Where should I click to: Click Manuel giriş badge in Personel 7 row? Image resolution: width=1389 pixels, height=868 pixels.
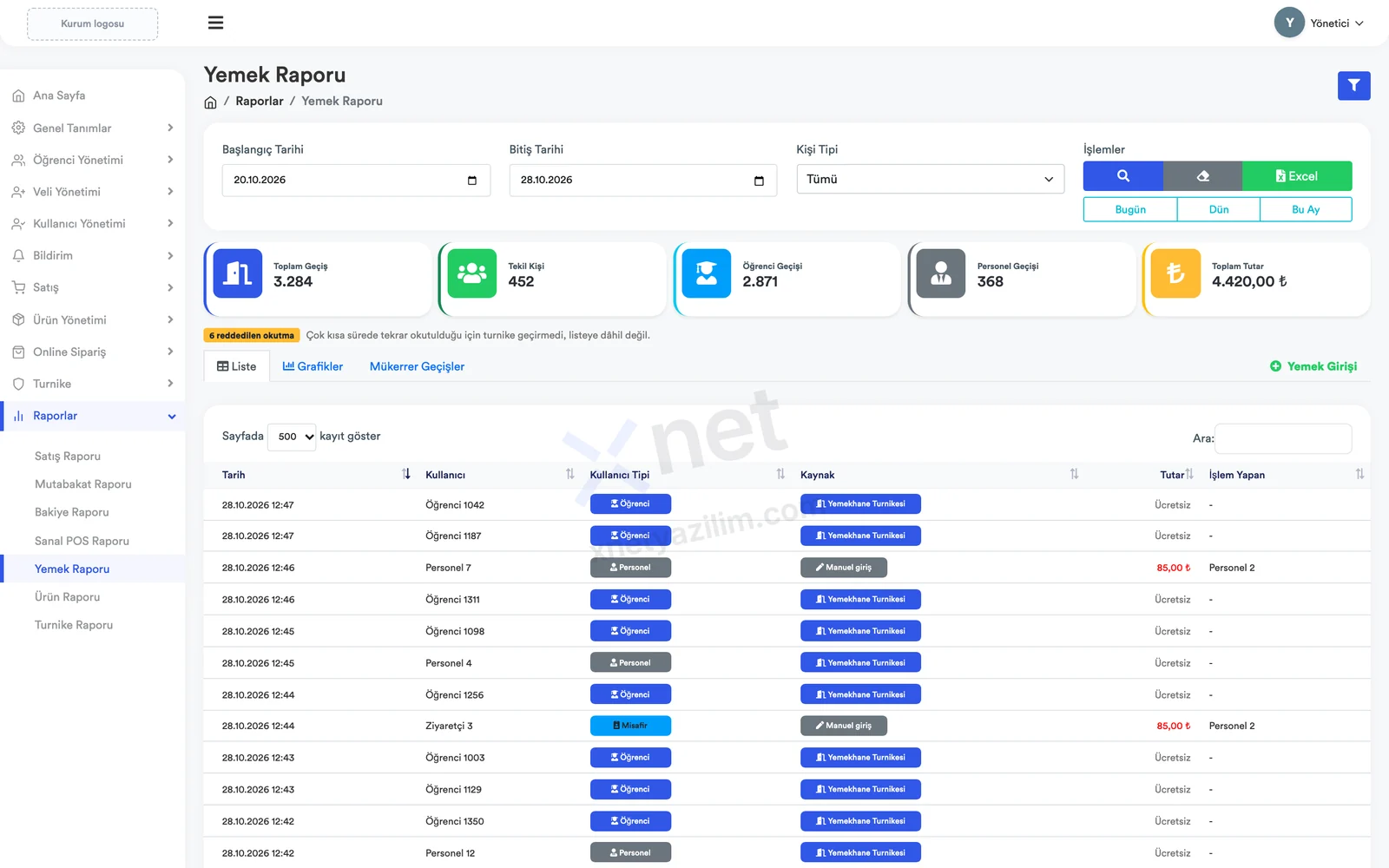[844, 568]
